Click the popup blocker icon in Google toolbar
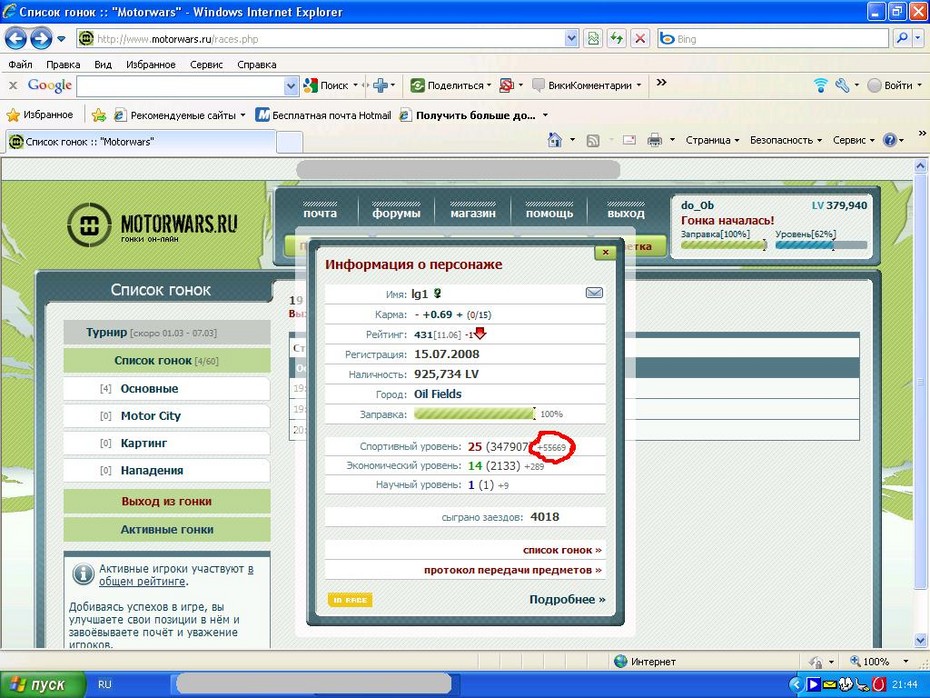The height and width of the screenshot is (698, 930). [x=507, y=85]
